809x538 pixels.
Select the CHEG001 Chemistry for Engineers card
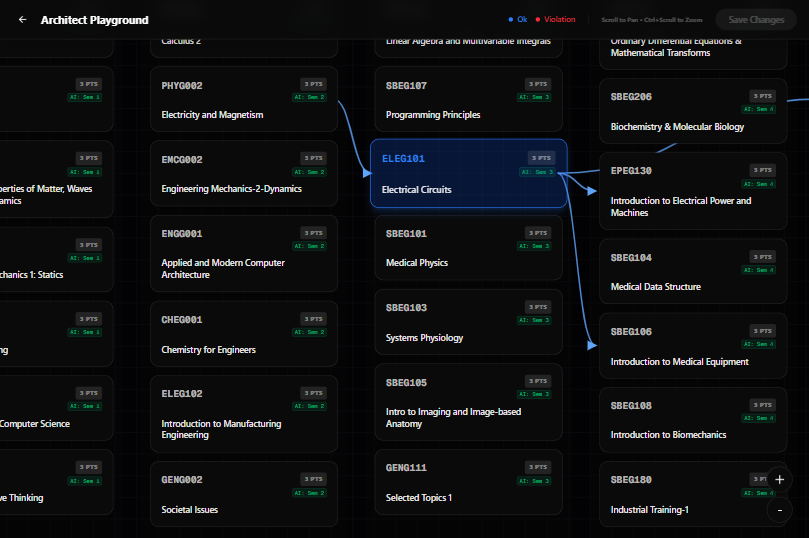click(x=244, y=334)
